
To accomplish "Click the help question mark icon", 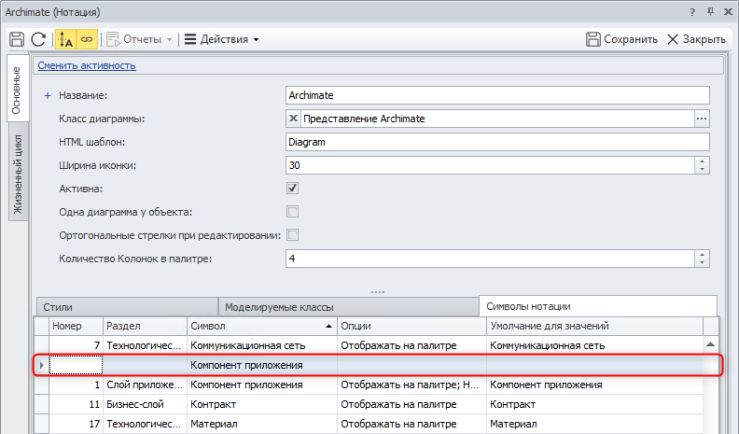I will click(691, 11).
